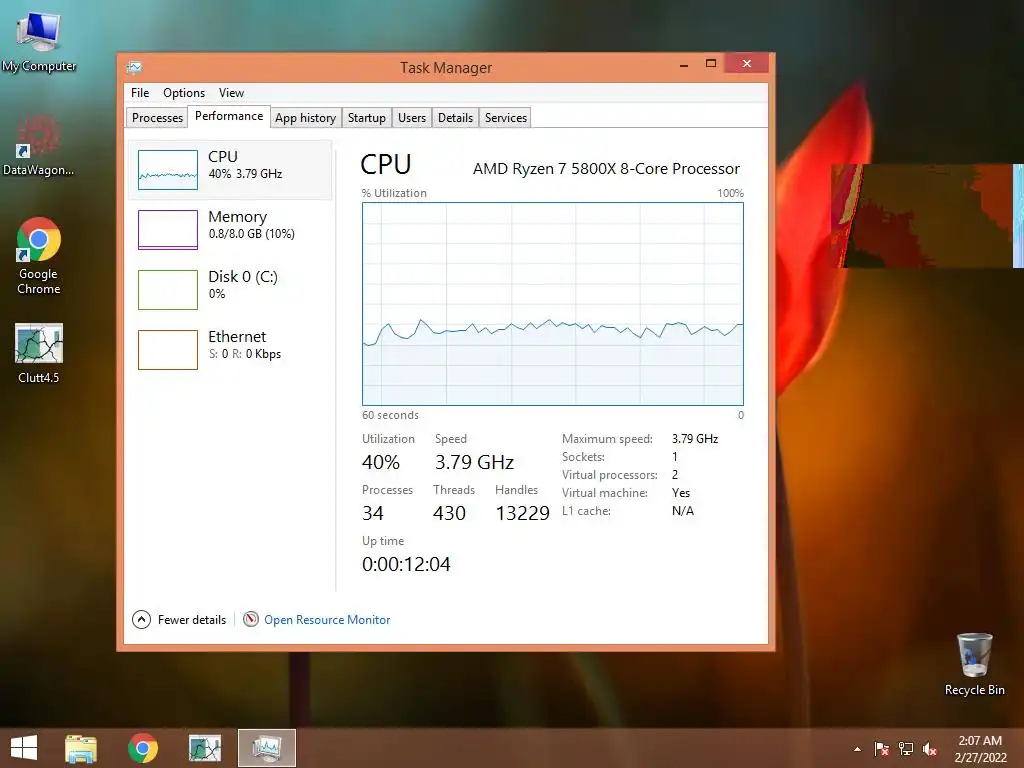Open the File menu

[x=140, y=93]
